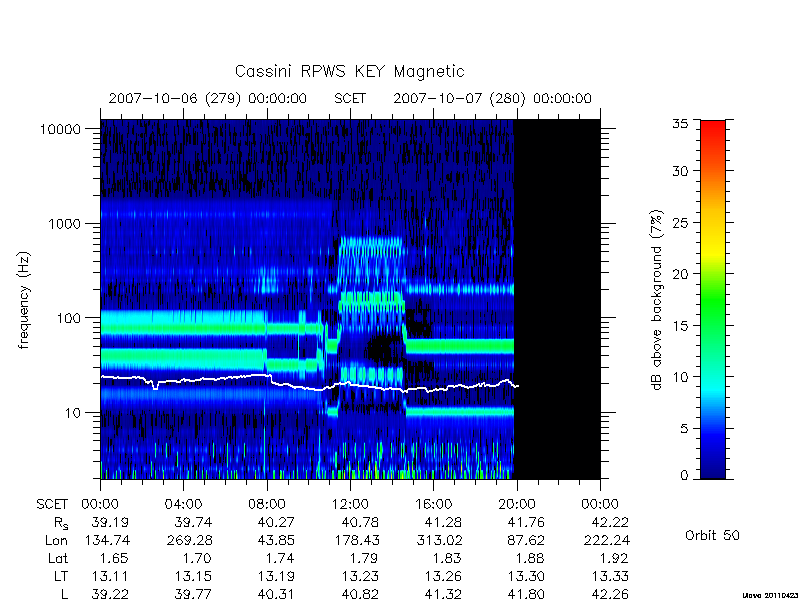
Task: Click colorbar tick label 25
Action: [x=680, y=222]
